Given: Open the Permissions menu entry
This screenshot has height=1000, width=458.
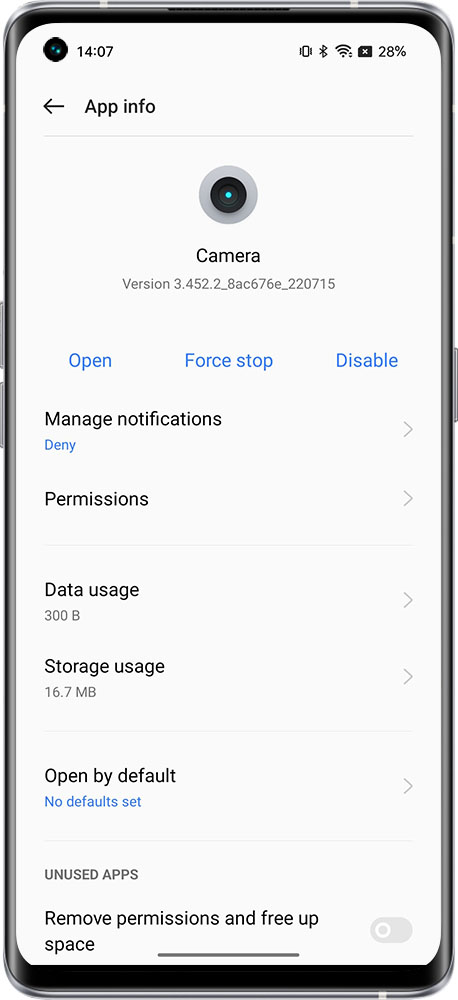Looking at the screenshot, I should [x=228, y=499].
